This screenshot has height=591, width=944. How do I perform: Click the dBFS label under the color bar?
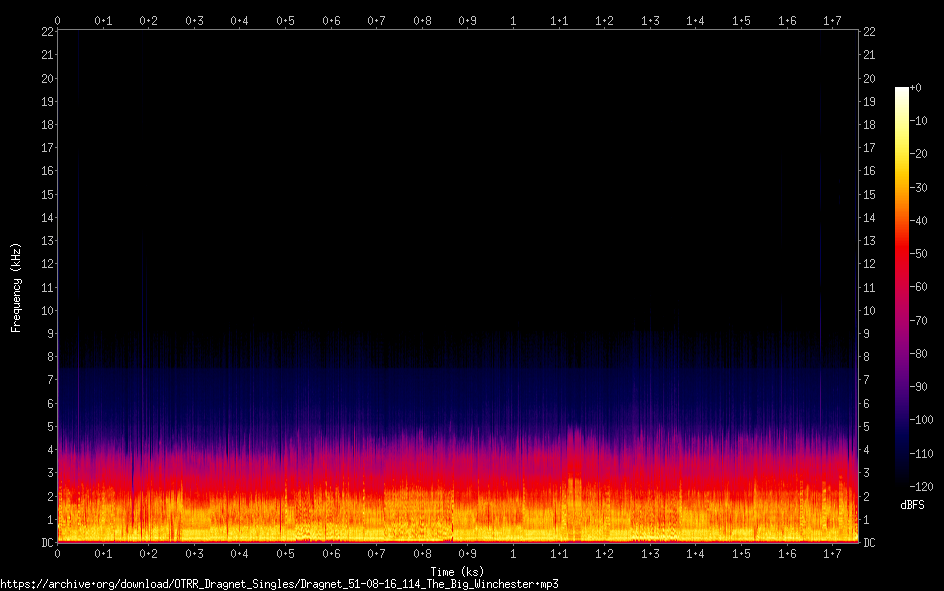(x=912, y=506)
